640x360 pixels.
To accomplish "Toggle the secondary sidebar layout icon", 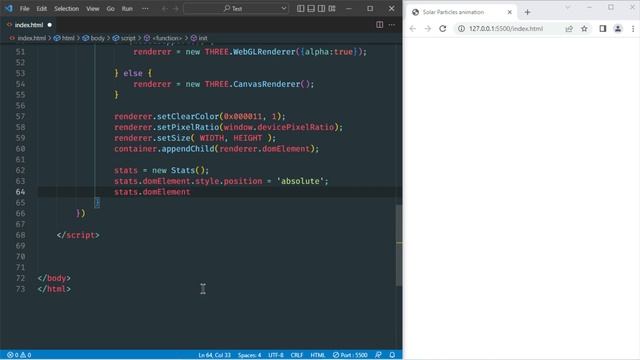I will (x=322, y=9).
